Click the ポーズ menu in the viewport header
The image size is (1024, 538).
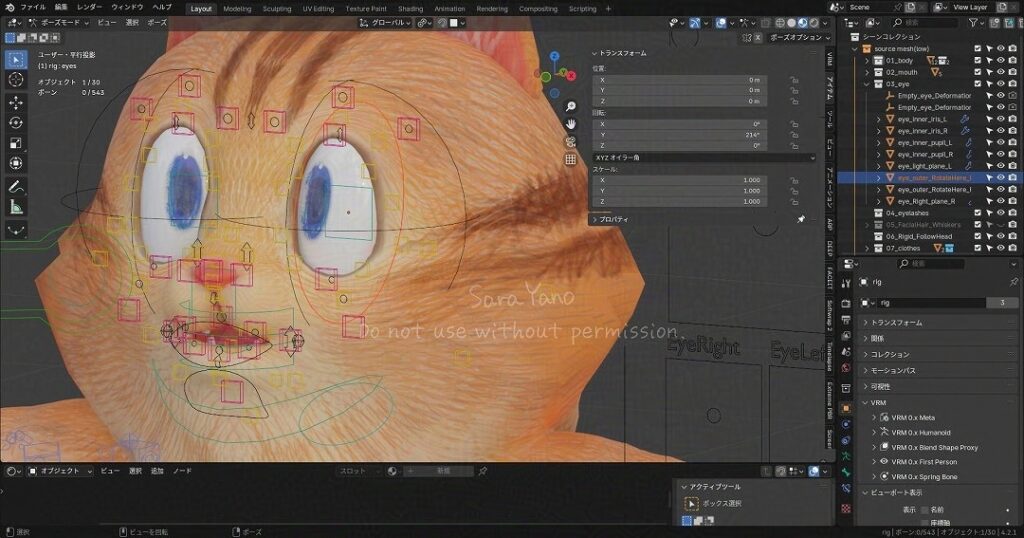point(157,22)
